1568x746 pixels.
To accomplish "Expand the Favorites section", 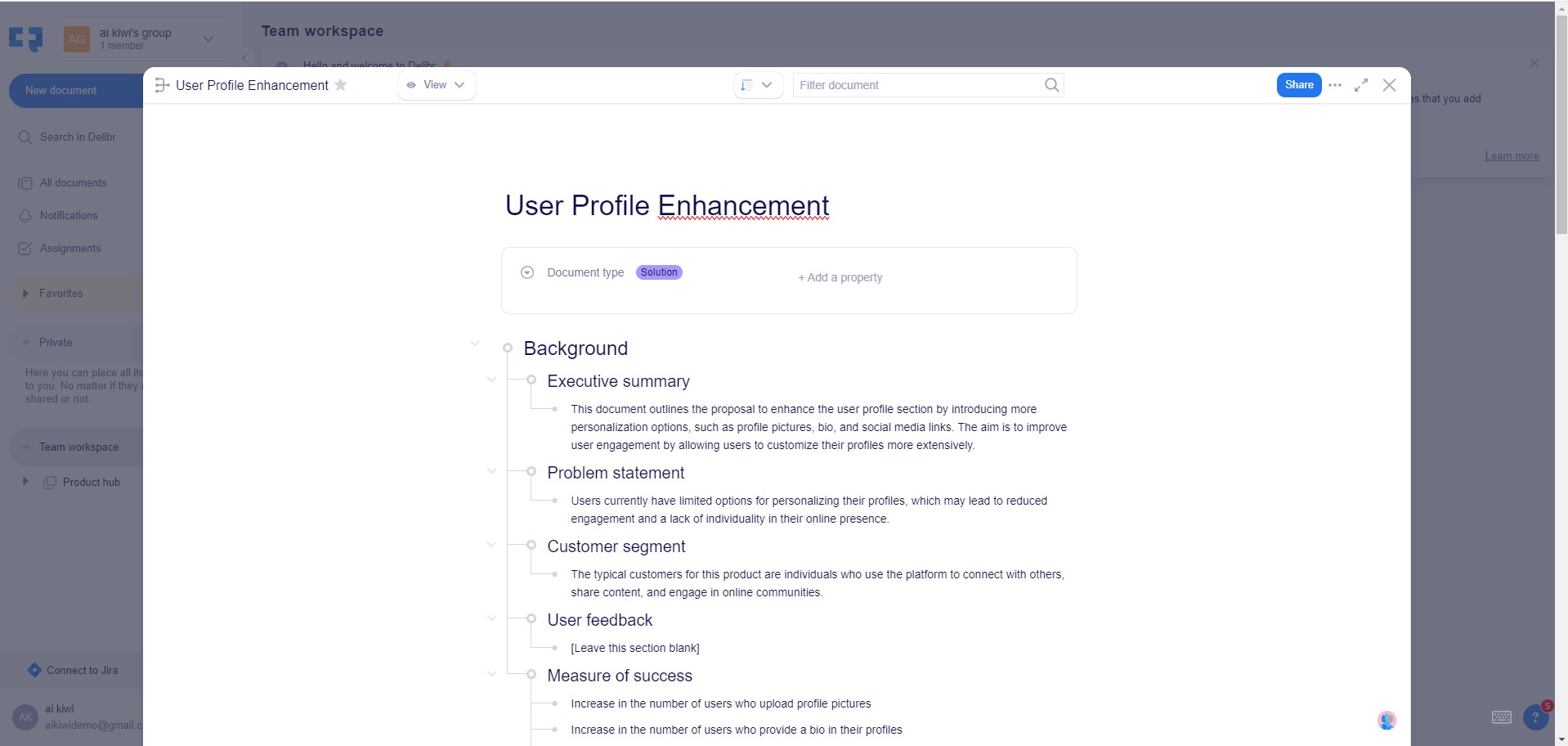I will coord(25,294).
